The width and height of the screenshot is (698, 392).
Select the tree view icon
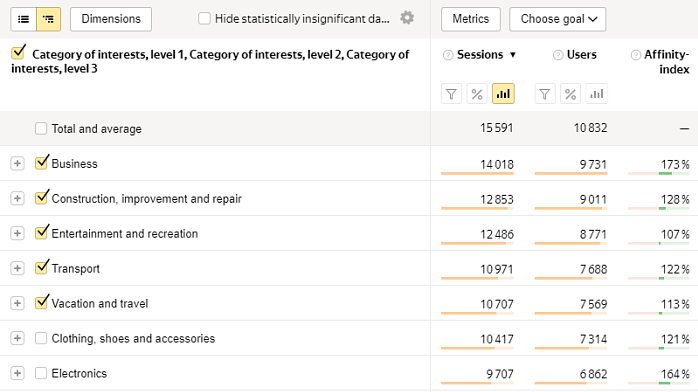pos(49,19)
